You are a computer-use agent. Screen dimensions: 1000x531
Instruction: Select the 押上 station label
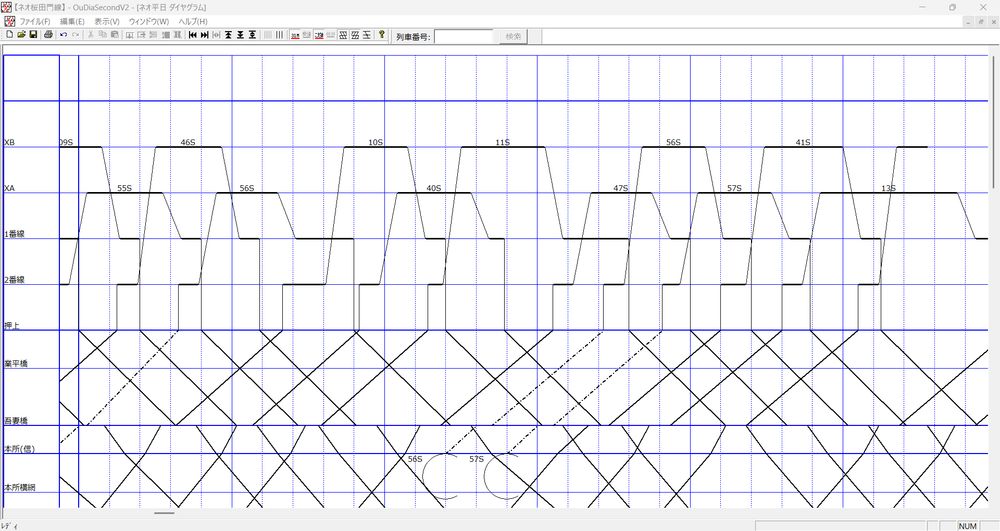pos(11,326)
